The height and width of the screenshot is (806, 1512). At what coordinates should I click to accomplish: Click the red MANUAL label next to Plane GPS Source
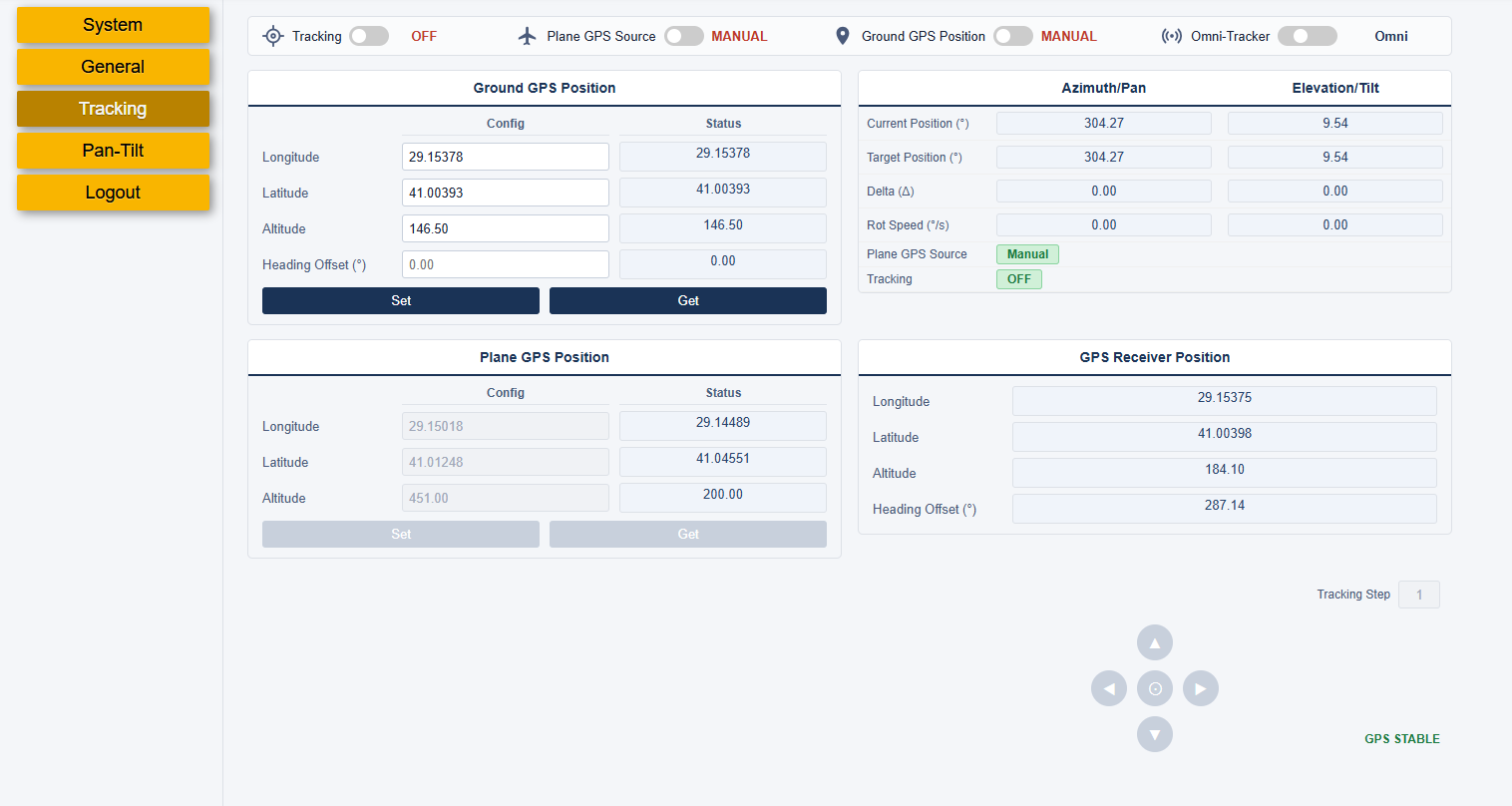[739, 36]
